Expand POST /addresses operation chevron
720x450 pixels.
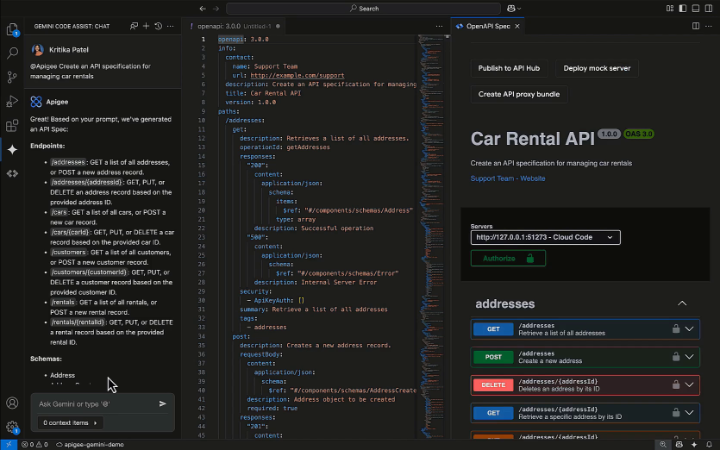pos(689,357)
